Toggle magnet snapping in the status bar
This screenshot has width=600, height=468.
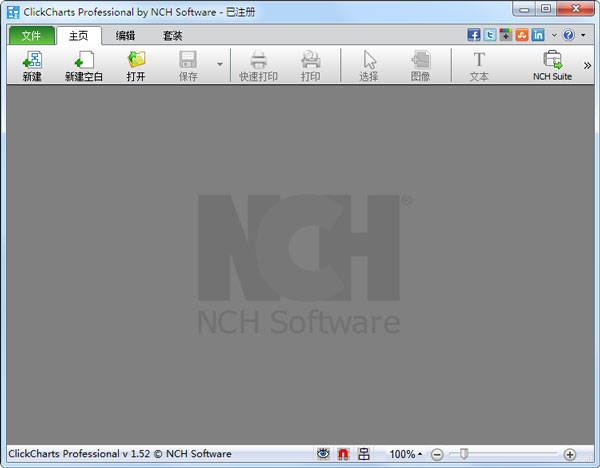[343, 454]
